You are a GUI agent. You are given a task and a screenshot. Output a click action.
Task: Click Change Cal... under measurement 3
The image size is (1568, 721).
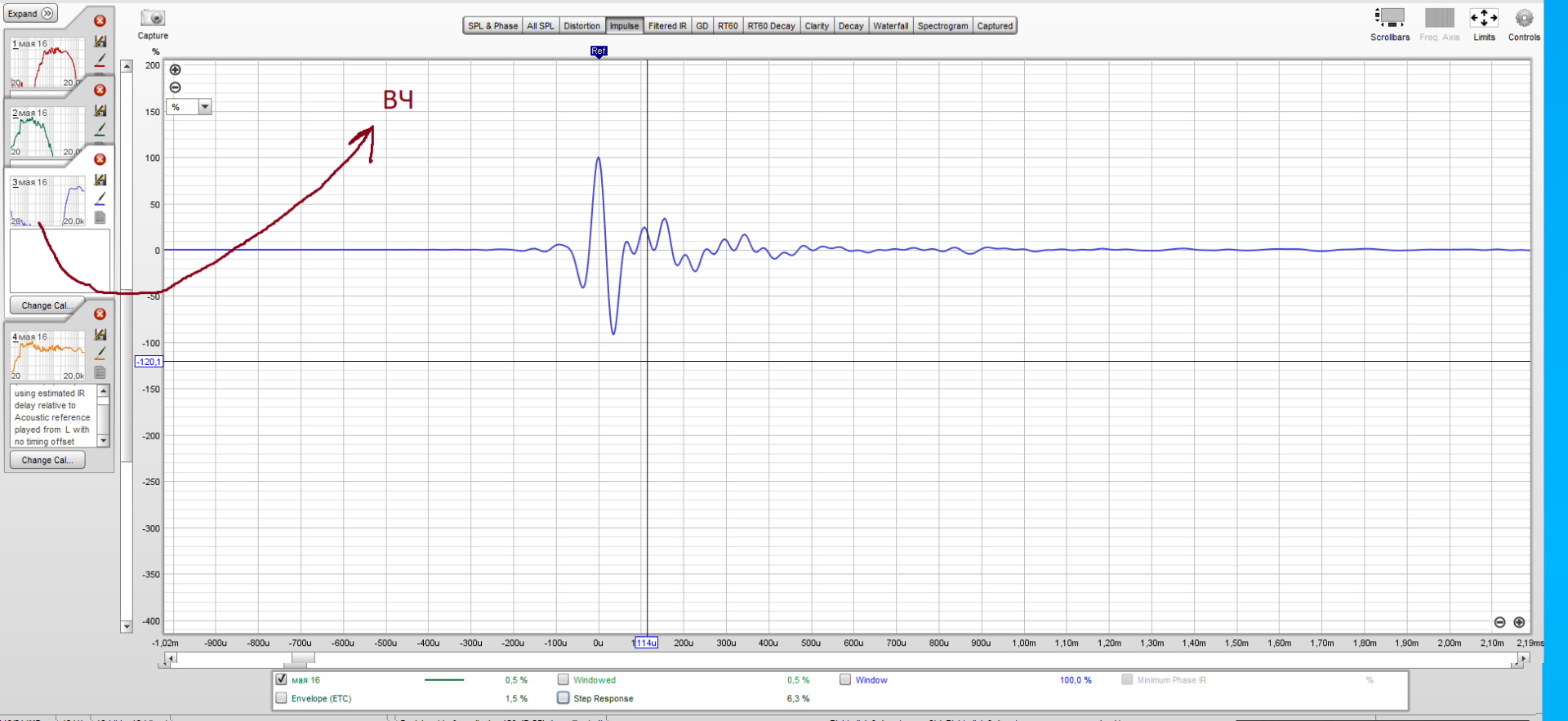coord(47,305)
